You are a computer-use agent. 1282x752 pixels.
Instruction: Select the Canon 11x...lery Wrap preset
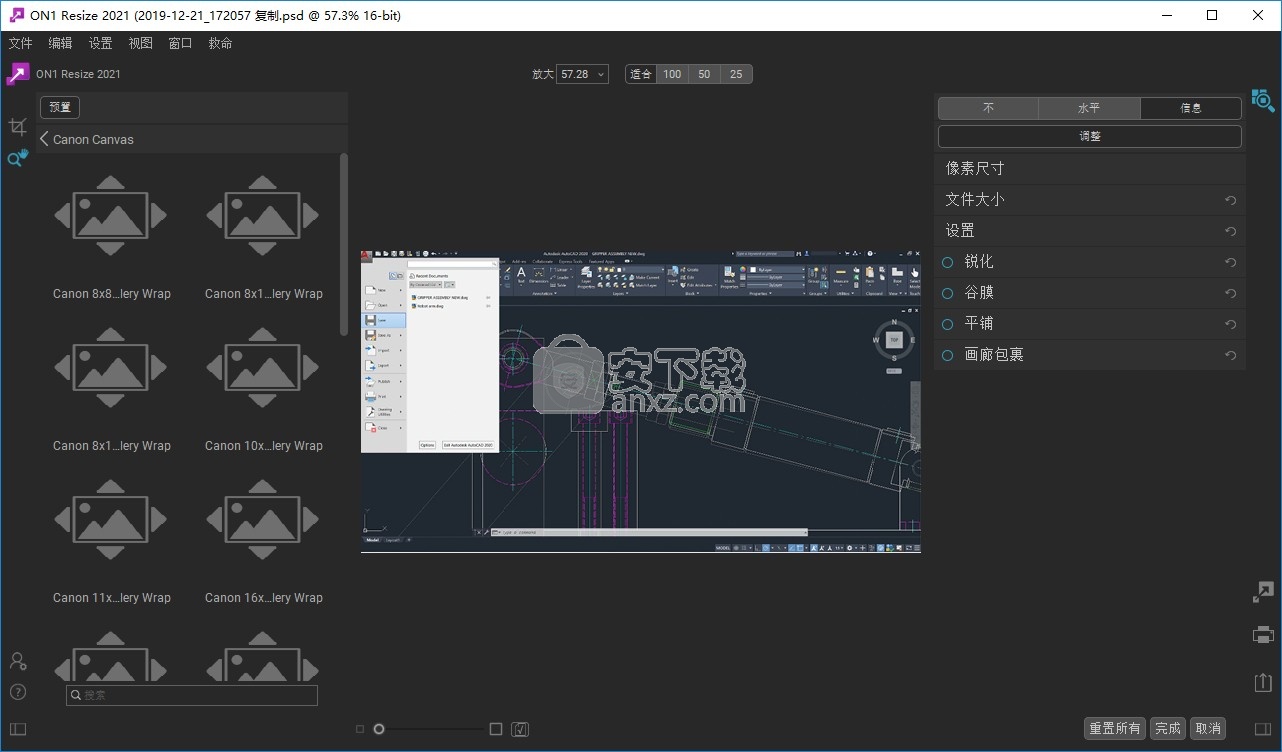tap(111, 542)
